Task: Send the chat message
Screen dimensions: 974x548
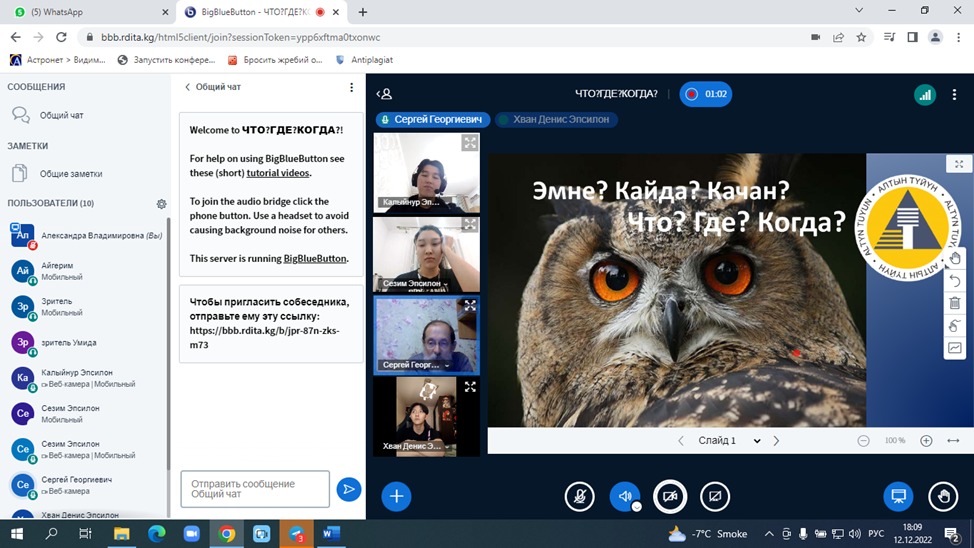Action: pos(348,489)
